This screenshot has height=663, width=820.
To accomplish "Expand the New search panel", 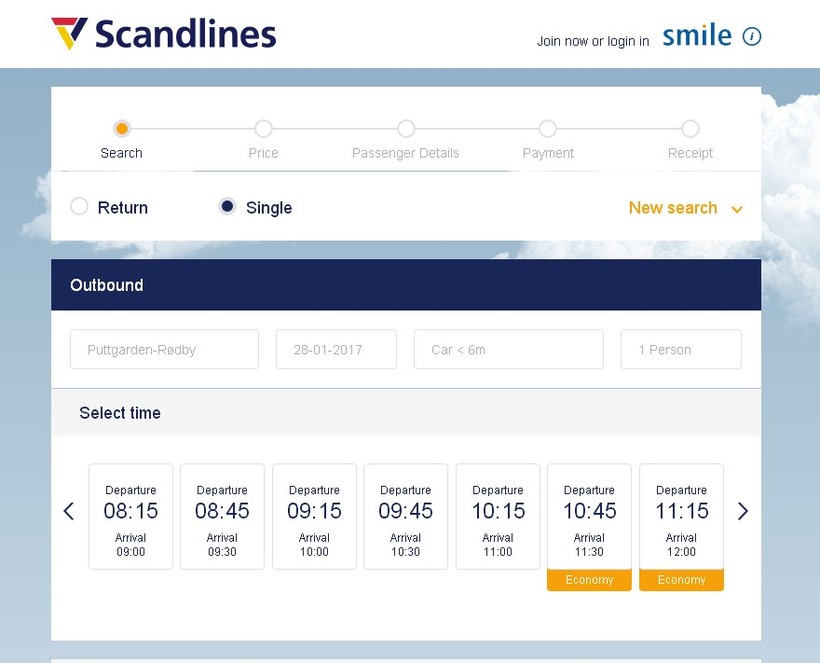I will pos(685,208).
